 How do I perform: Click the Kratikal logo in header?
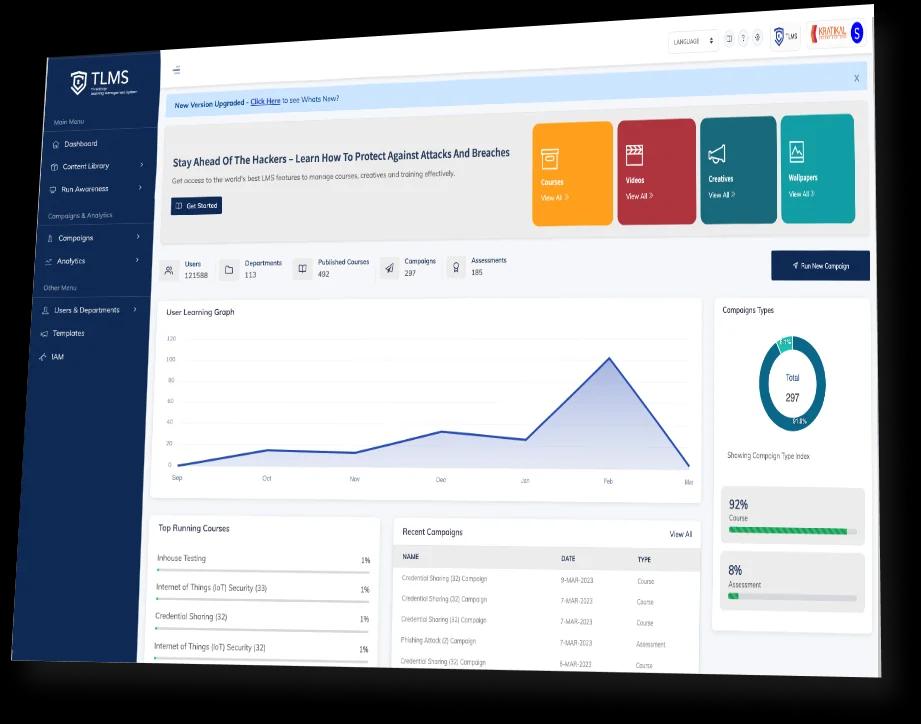(x=828, y=33)
